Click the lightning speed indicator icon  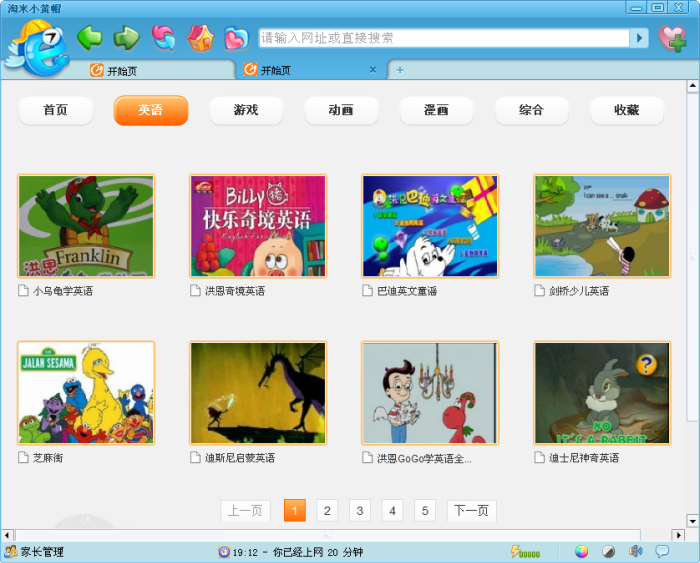[x=525, y=552]
